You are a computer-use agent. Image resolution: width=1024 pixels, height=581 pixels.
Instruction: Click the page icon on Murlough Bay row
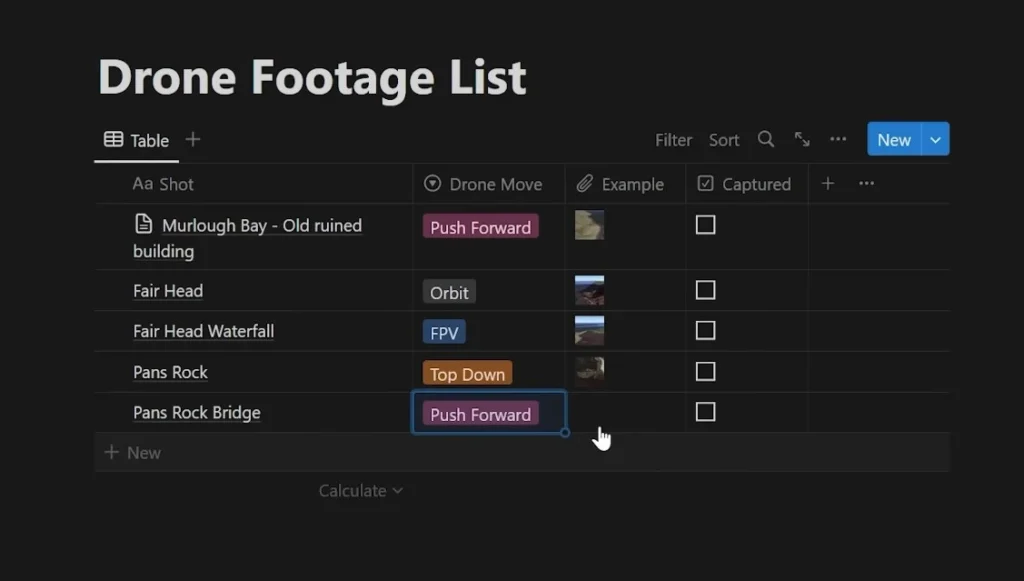pyautogui.click(x=144, y=223)
